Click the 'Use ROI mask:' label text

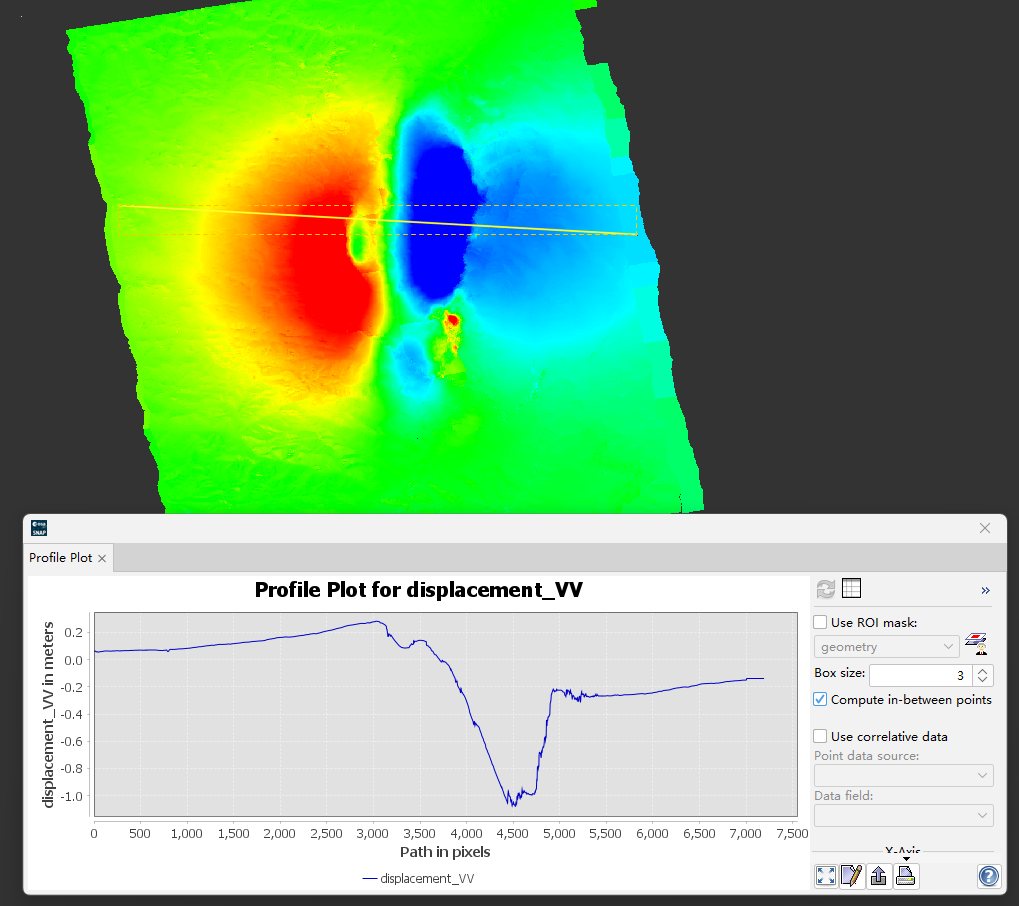pos(874,623)
